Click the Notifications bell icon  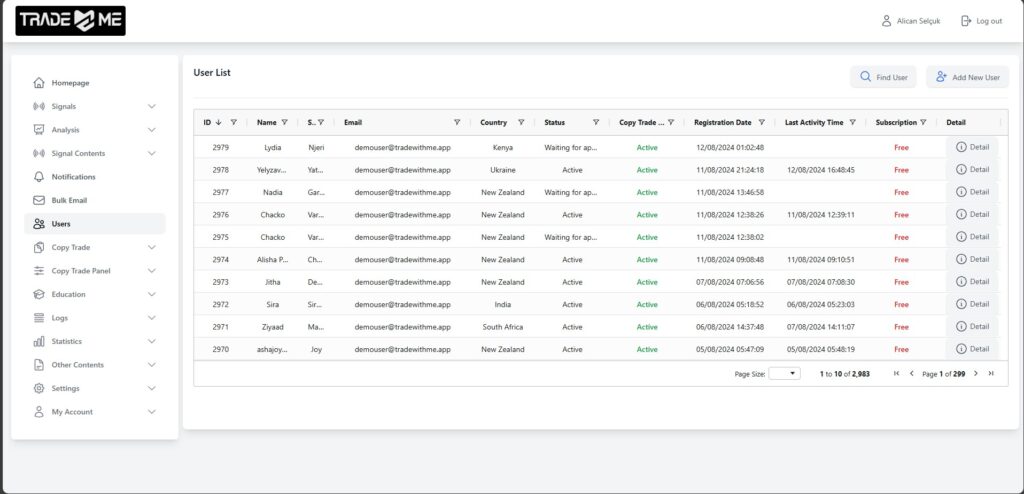click(39, 177)
